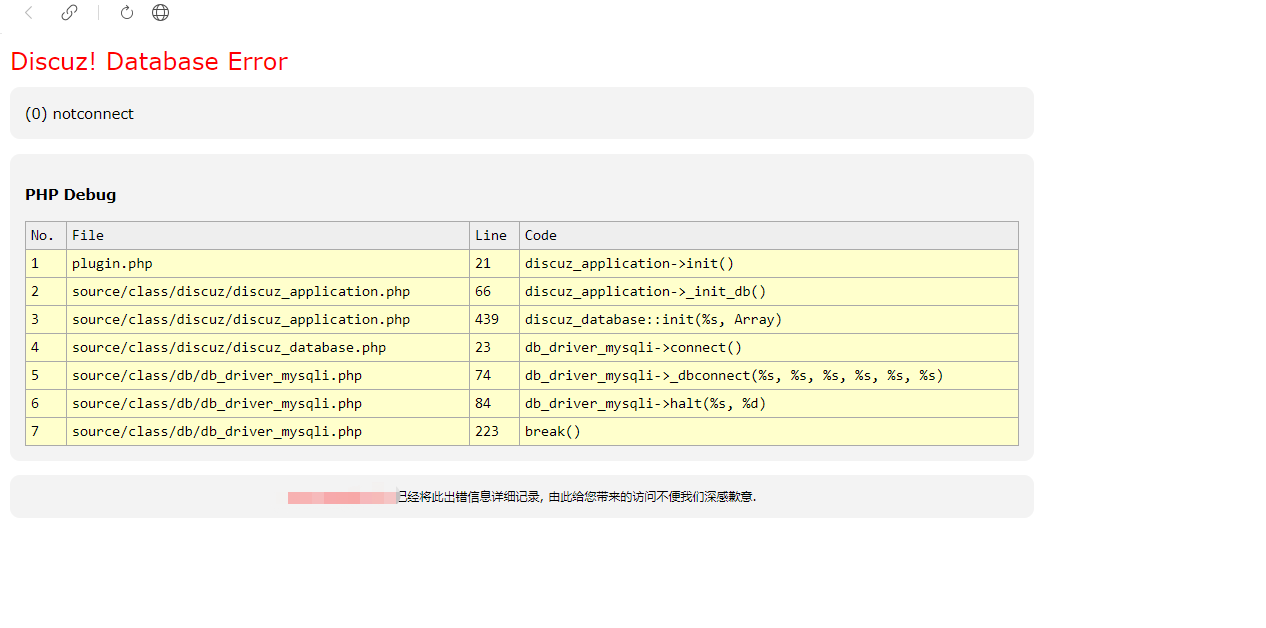
Task: Click the 'No.' column header
Action: click(46, 236)
